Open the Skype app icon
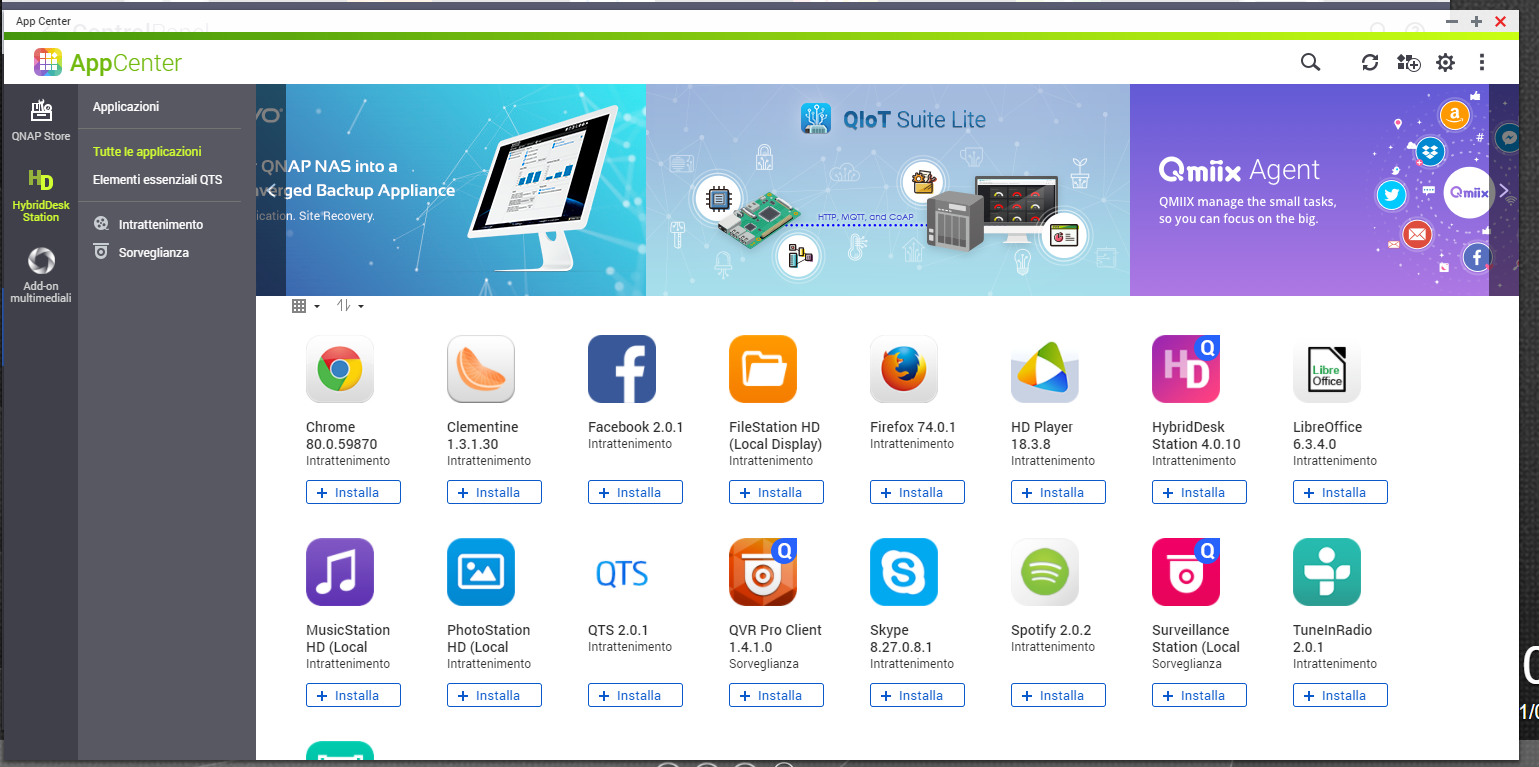Viewport: 1539px width, 767px height. click(x=904, y=572)
